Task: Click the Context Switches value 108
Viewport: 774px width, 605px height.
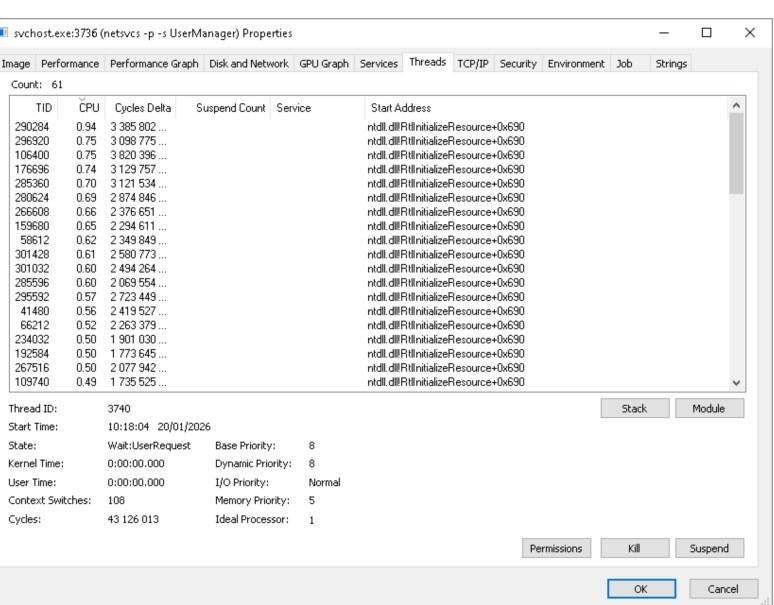Action: [116, 500]
